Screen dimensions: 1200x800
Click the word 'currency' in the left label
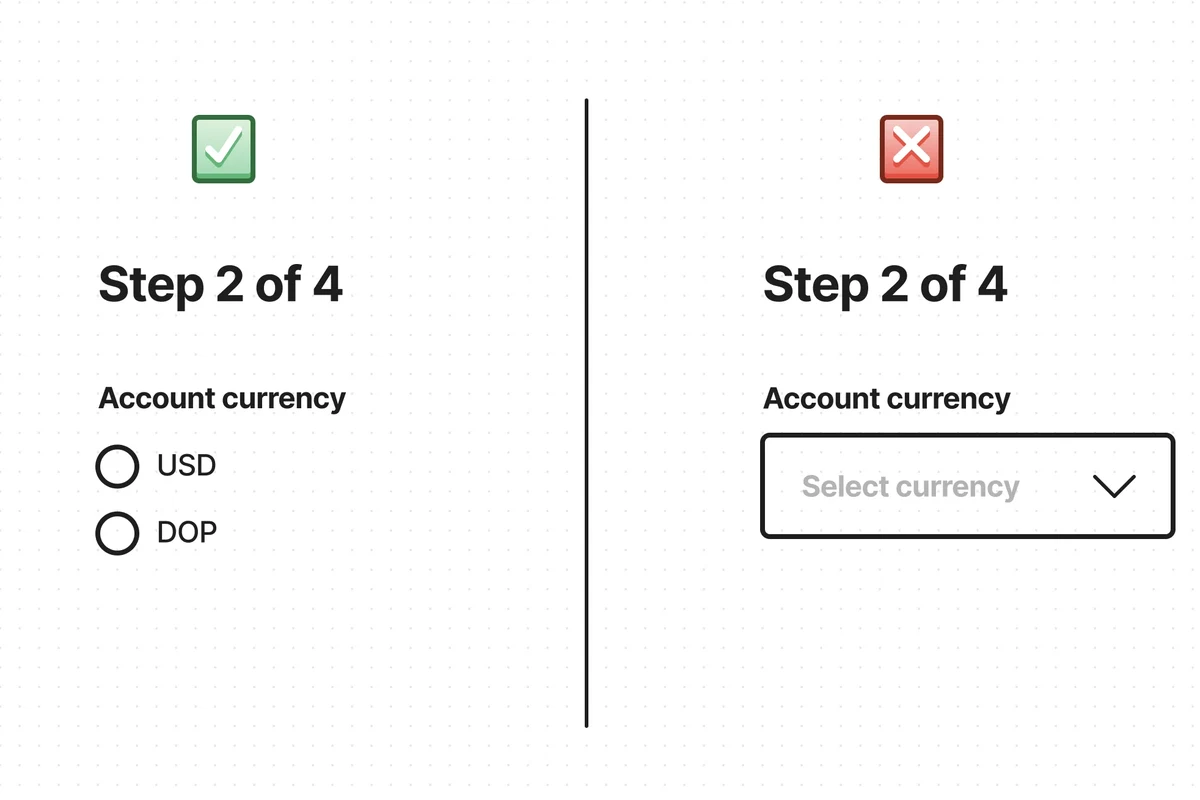284,400
